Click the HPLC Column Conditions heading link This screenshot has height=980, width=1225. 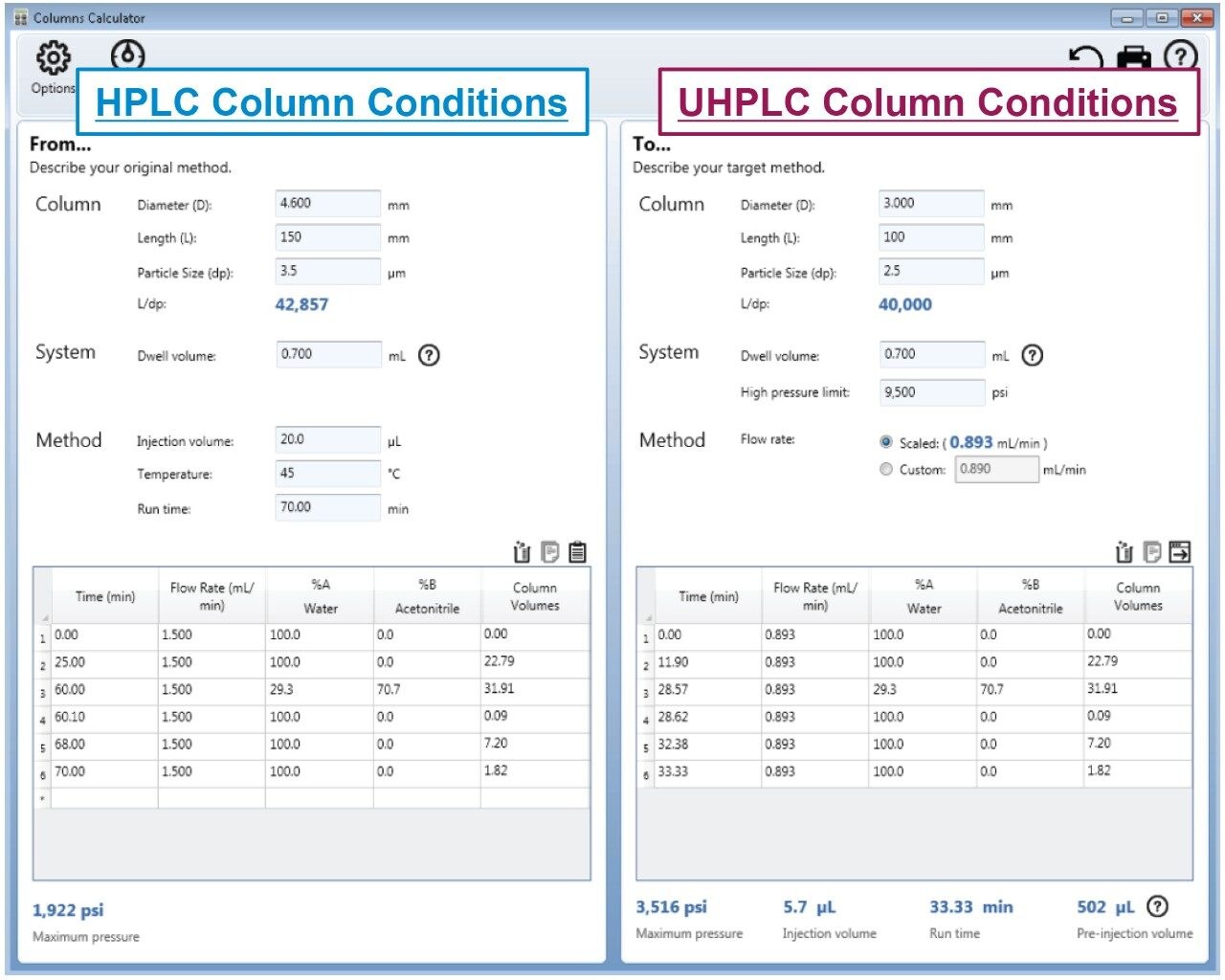[x=331, y=102]
